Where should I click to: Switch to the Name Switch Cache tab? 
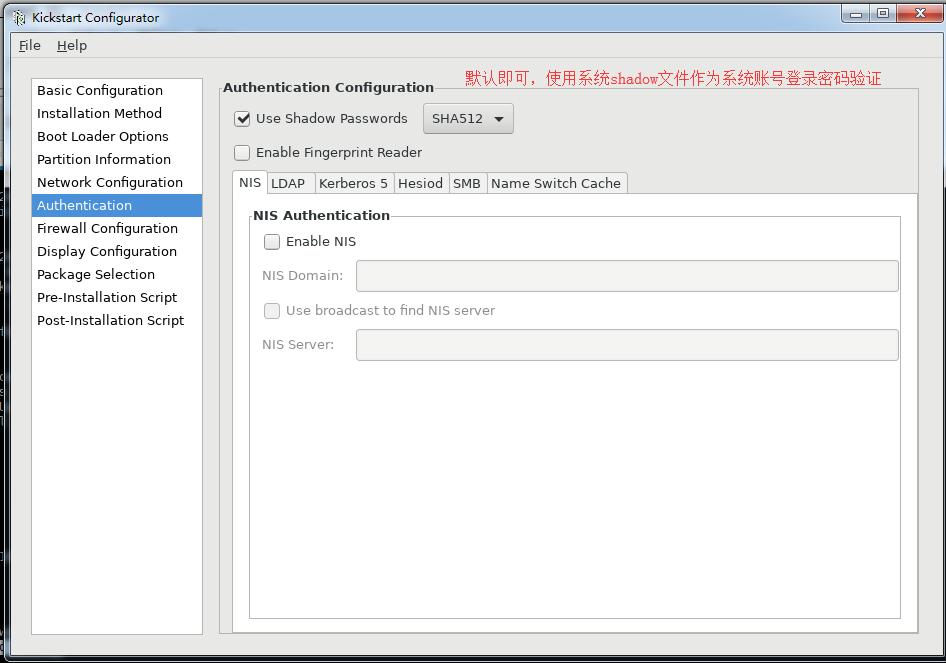point(556,183)
